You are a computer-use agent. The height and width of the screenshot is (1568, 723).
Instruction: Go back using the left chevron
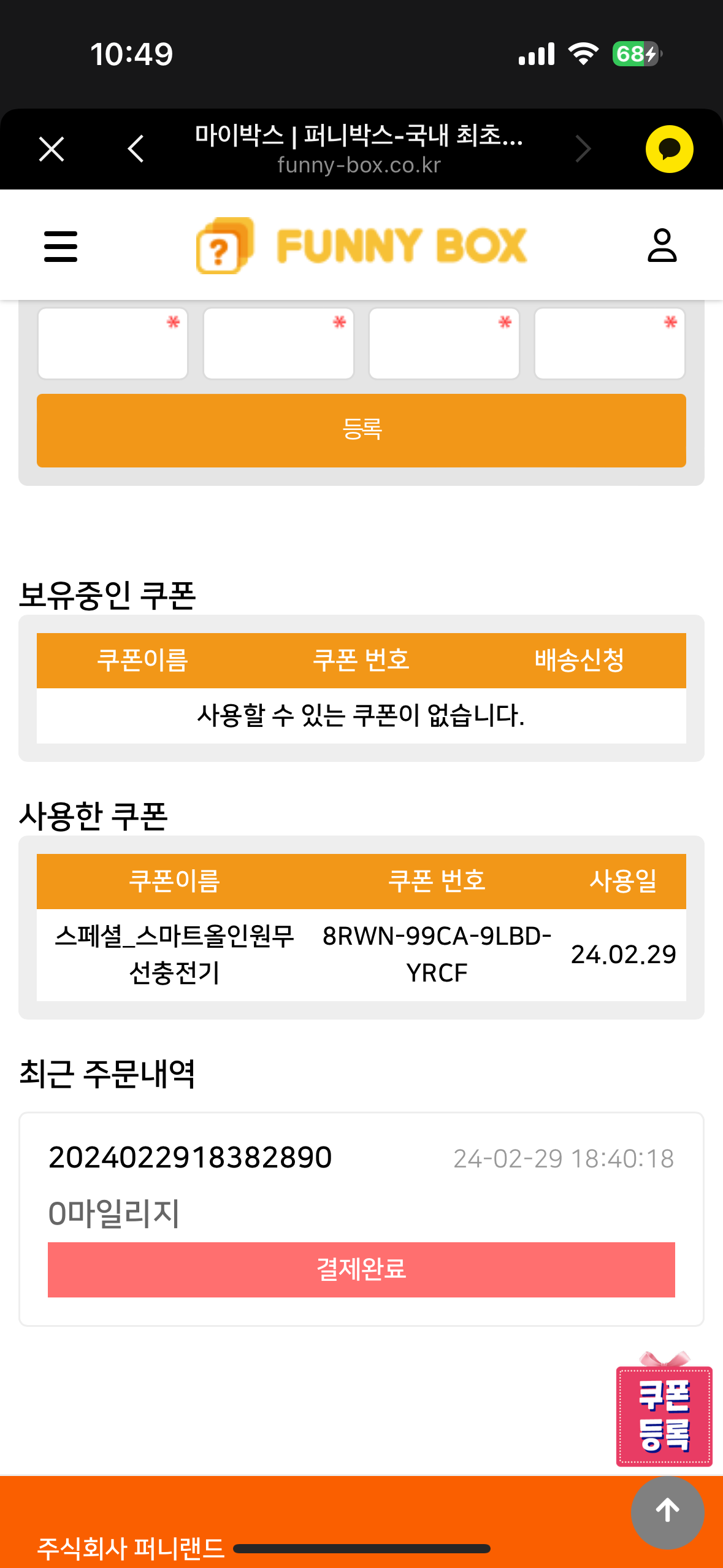(x=136, y=149)
